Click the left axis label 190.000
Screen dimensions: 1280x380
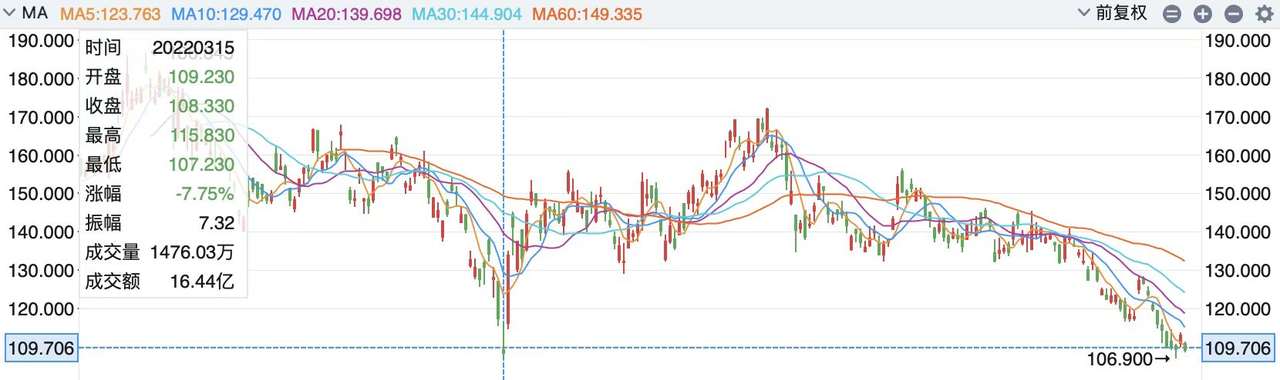point(41,40)
